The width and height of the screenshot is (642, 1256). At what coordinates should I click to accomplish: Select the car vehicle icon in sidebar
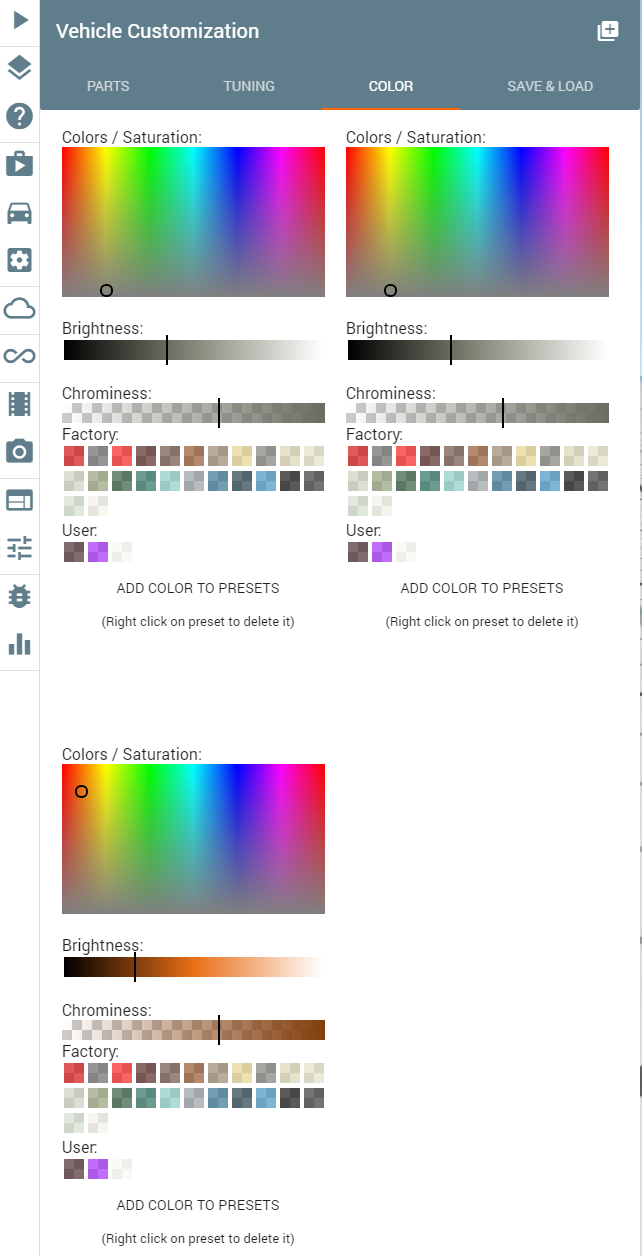point(20,212)
